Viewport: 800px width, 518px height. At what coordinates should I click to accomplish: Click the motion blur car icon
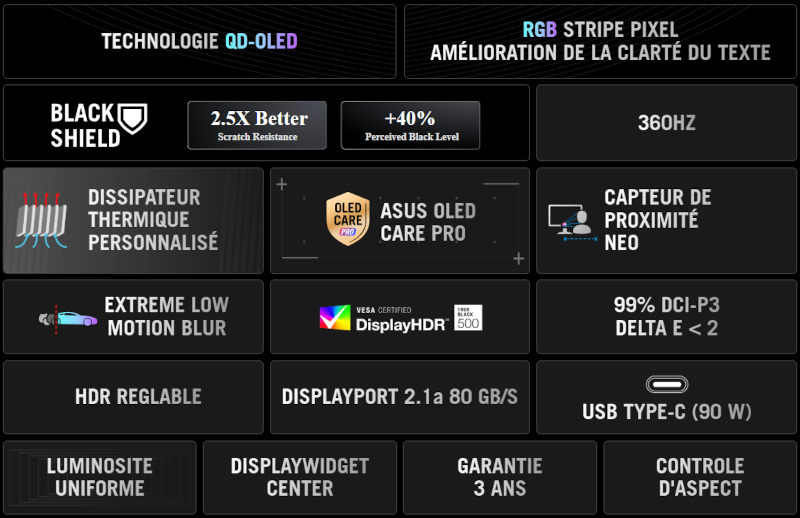67,318
